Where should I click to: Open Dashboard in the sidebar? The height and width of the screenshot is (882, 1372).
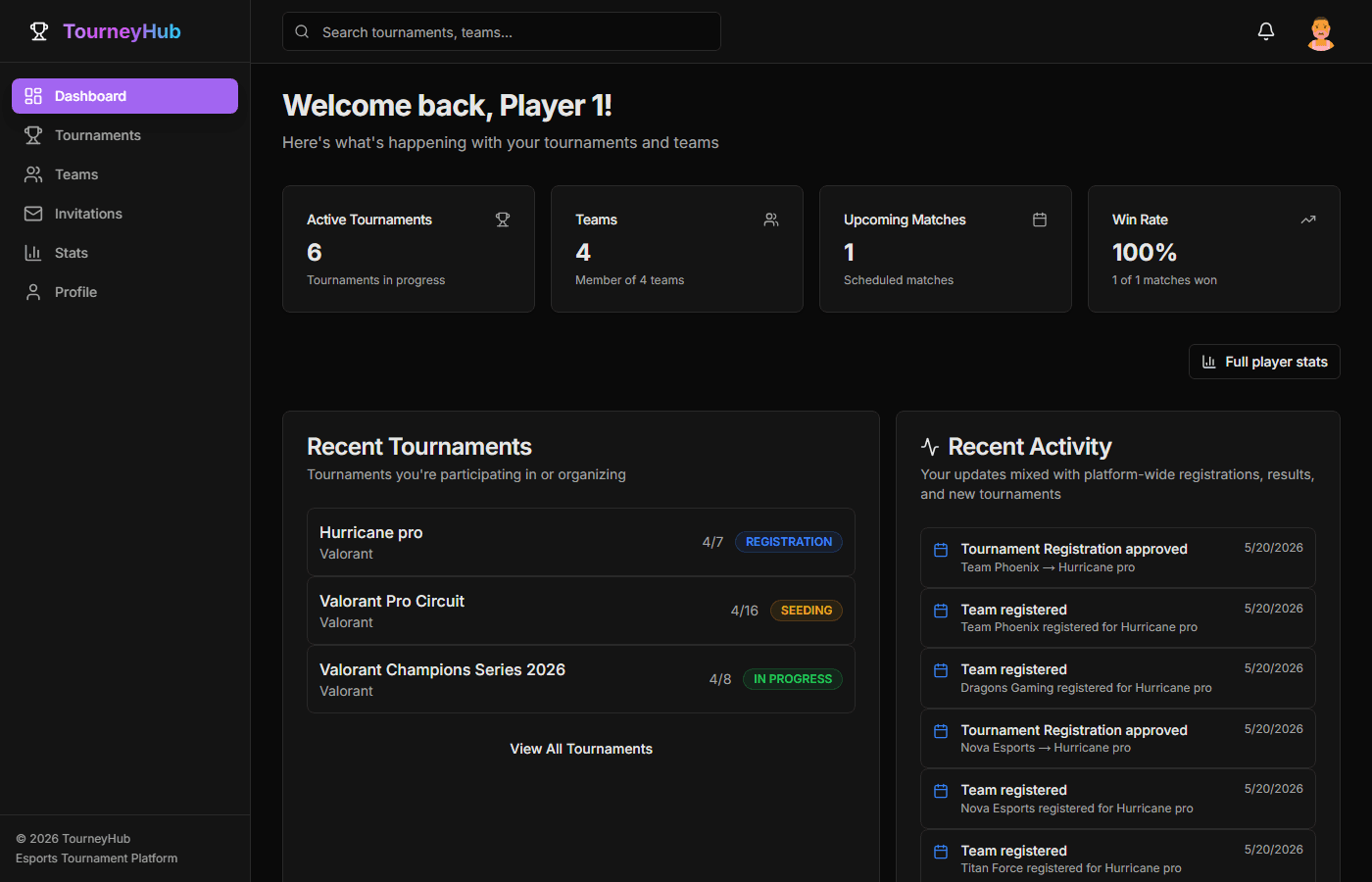[x=124, y=96]
